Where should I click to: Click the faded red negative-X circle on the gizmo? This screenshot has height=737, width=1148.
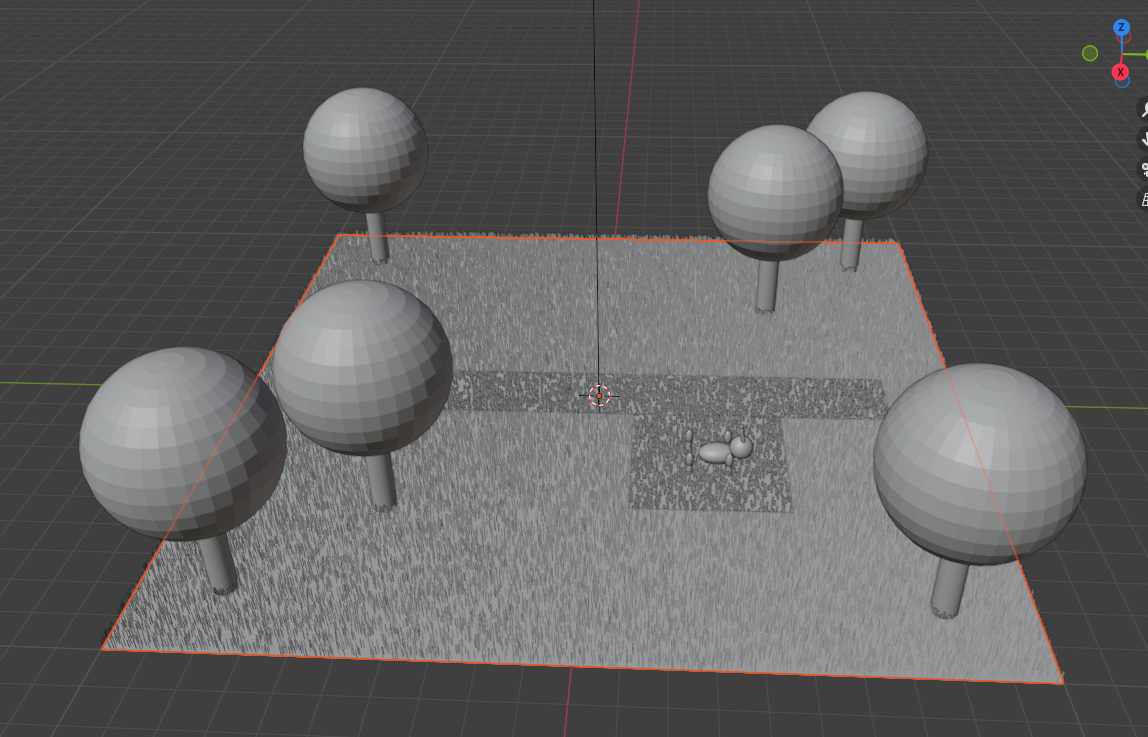[1123, 36]
